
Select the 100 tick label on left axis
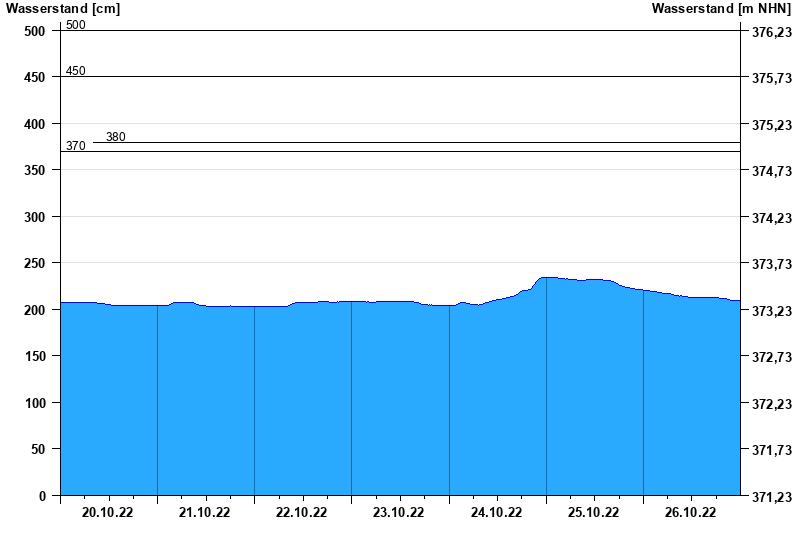point(35,403)
